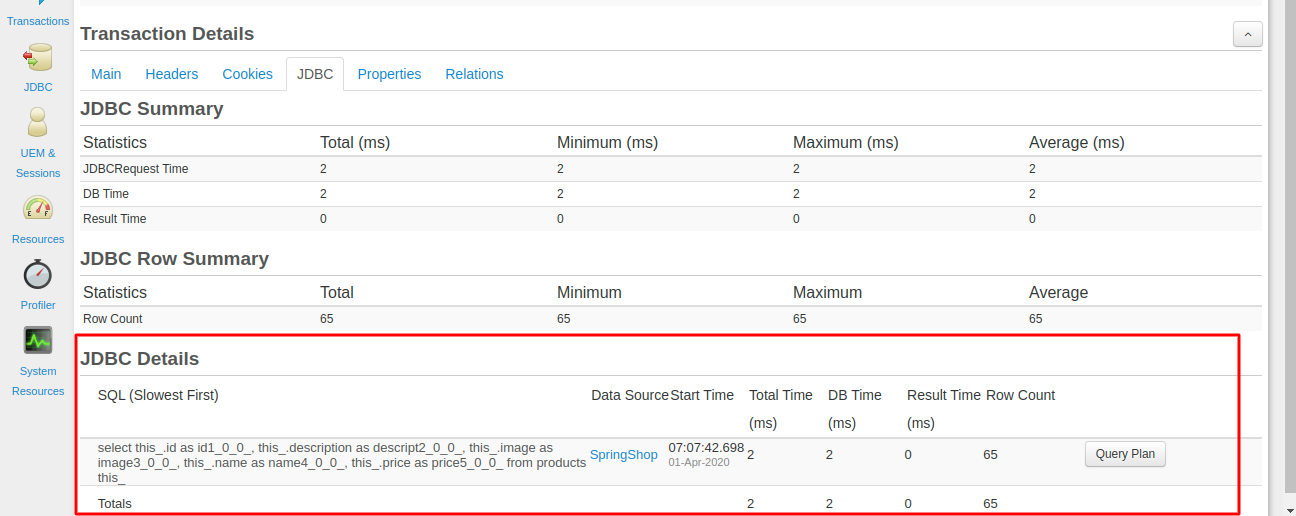This screenshot has width=1296, height=516.
Task: Open the SpringShop data source link
Action: tap(624, 455)
